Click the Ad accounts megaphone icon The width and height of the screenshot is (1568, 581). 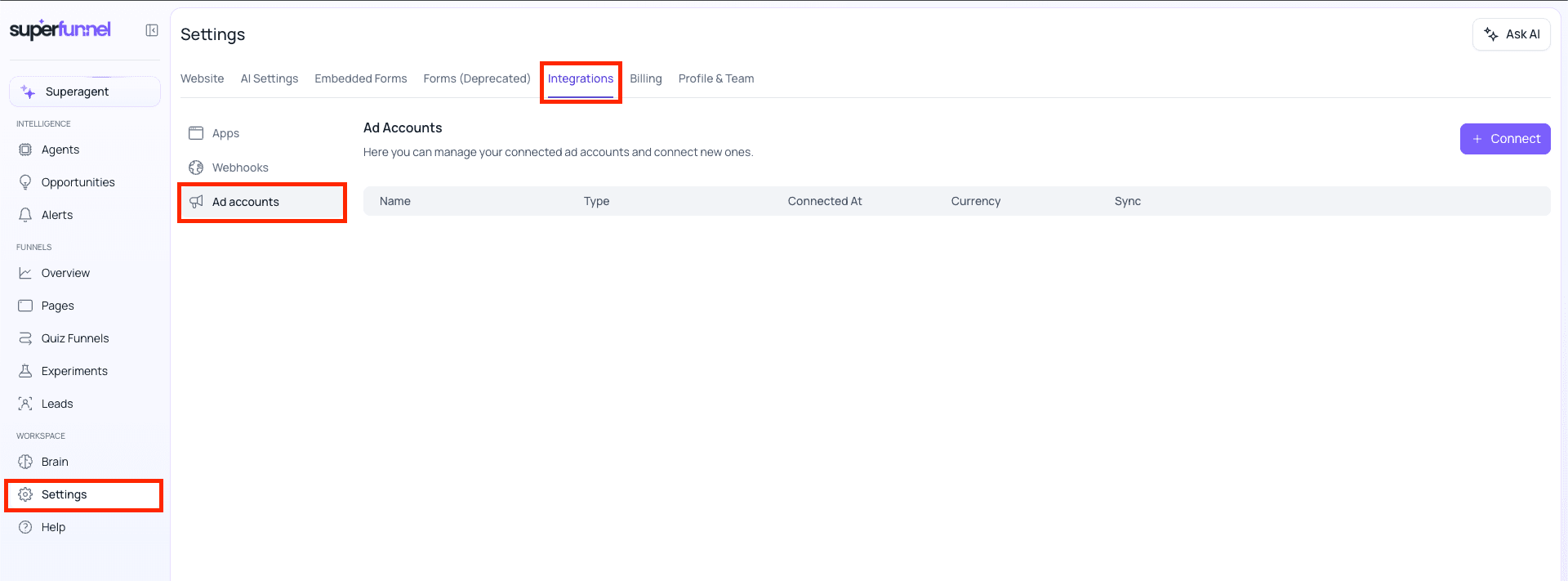tap(196, 202)
